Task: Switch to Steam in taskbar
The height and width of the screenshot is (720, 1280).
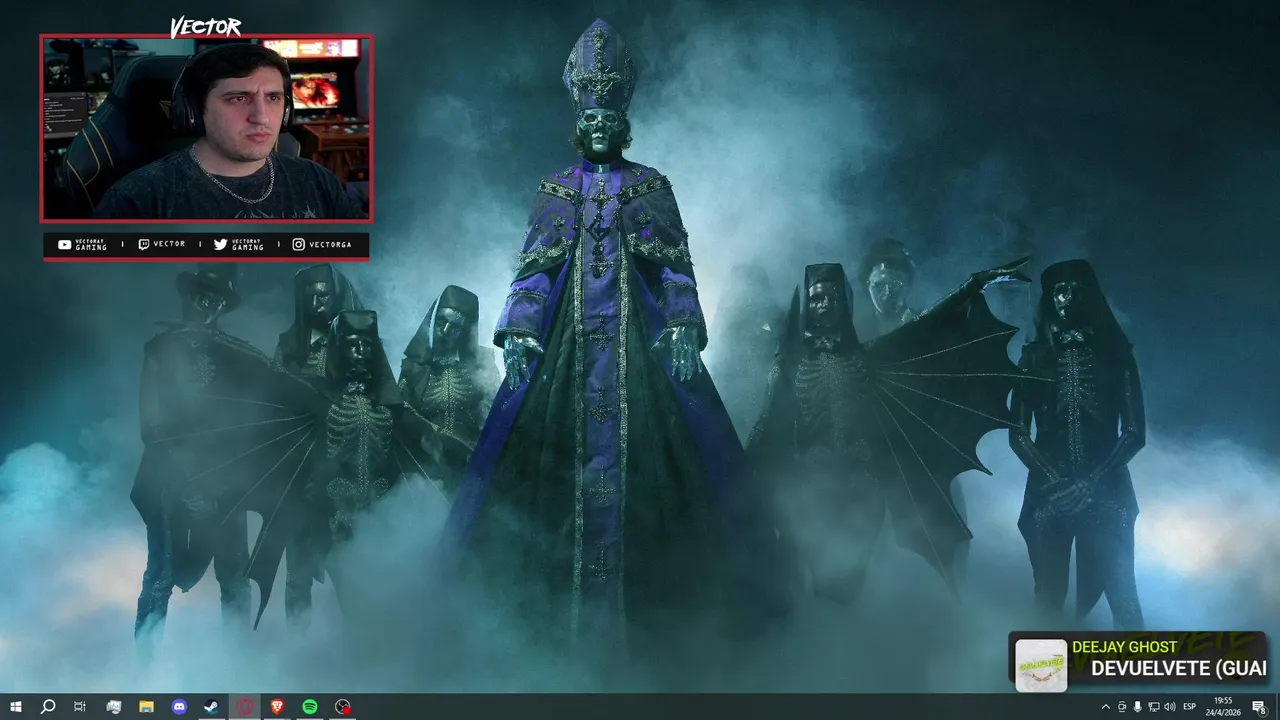Action: pos(212,707)
